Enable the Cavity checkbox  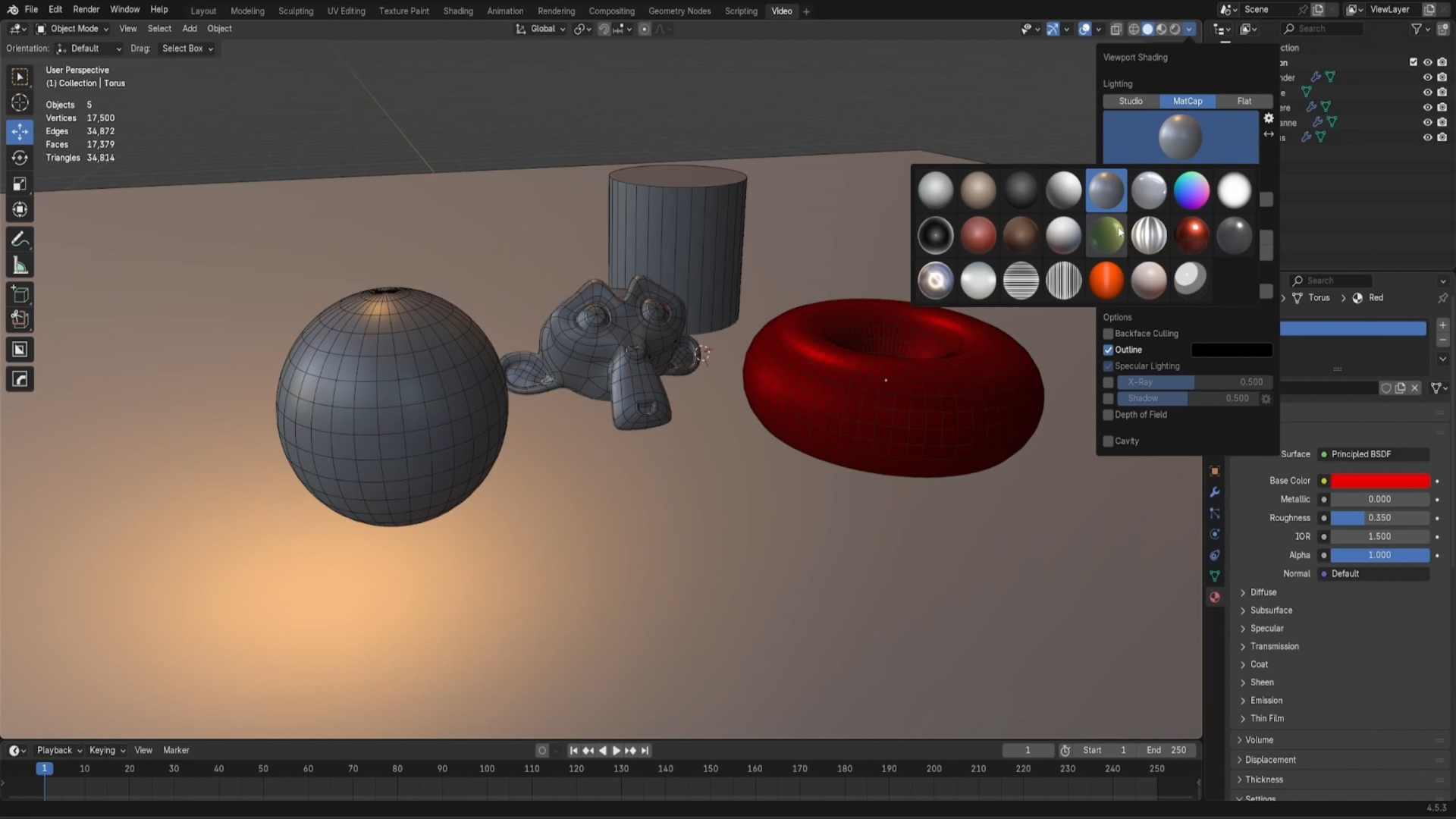click(x=1108, y=441)
